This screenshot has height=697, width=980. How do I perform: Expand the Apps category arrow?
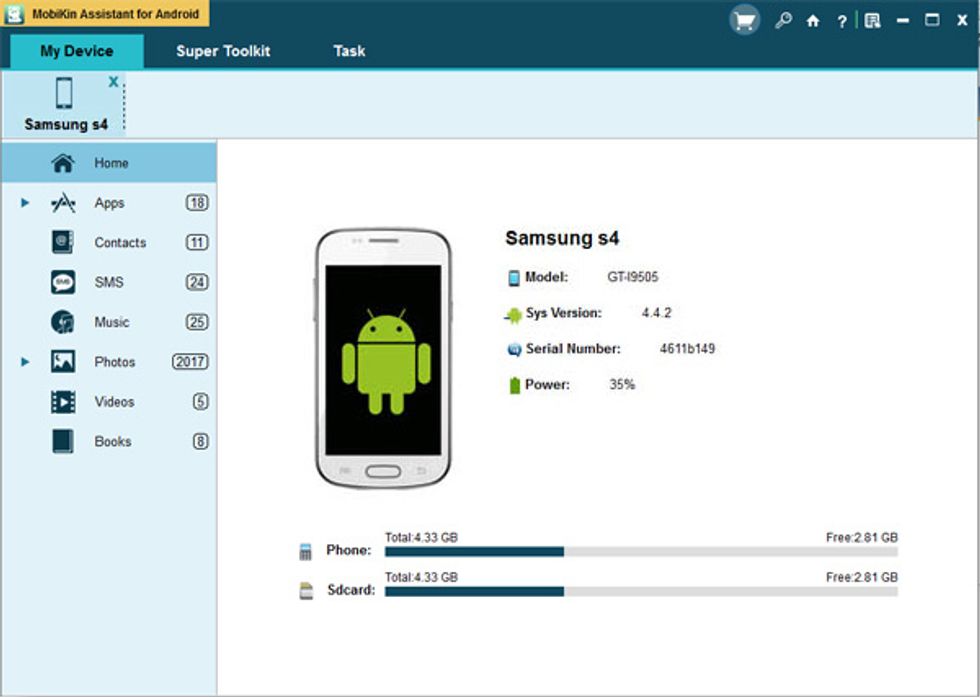click(x=25, y=203)
